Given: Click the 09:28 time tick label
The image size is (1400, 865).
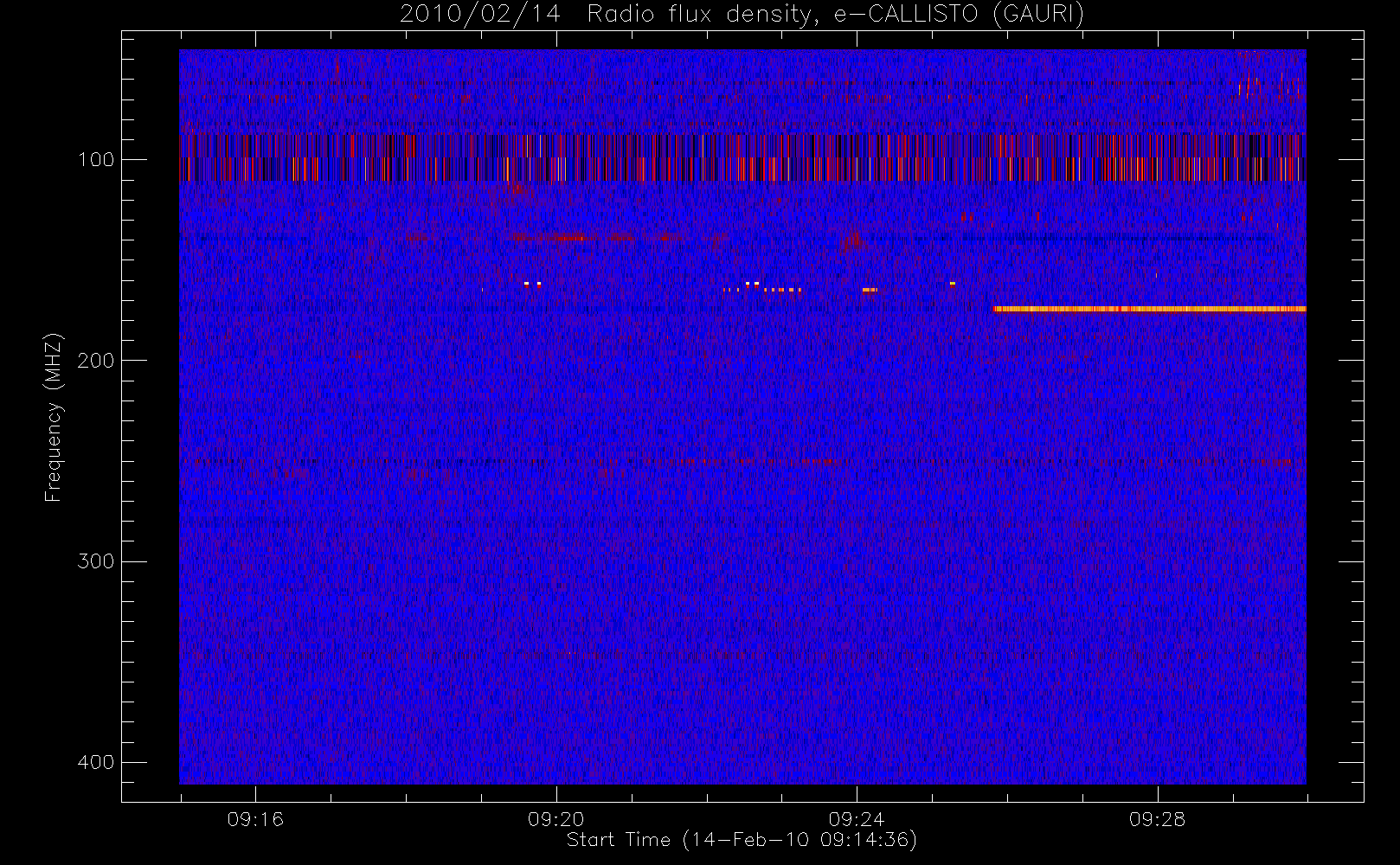Looking at the screenshot, I should tap(1157, 819).
